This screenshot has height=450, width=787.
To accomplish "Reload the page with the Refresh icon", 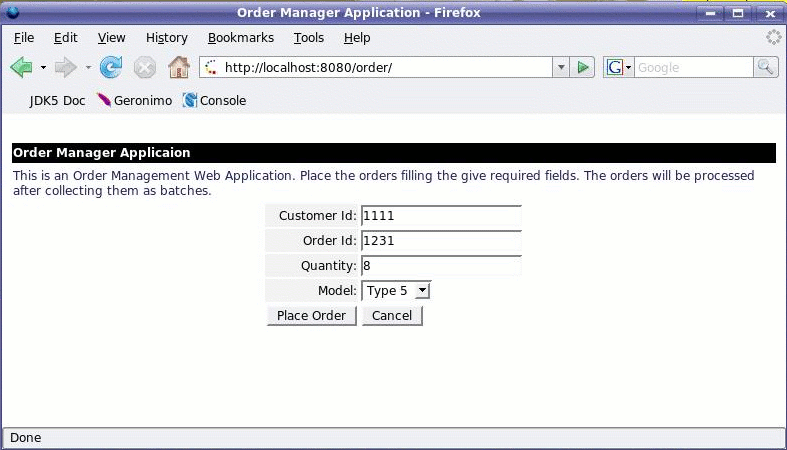I will coord(111,67).
